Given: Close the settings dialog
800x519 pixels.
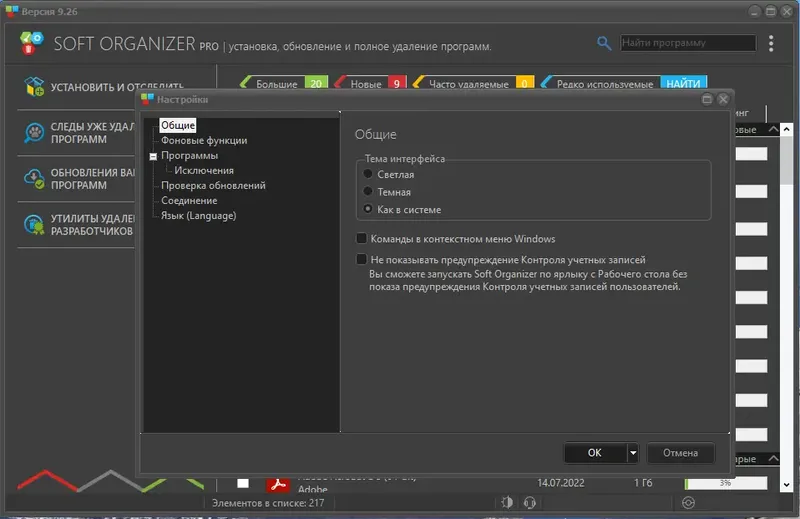Looking at the screenshot, I should click(x=723, y=99).
